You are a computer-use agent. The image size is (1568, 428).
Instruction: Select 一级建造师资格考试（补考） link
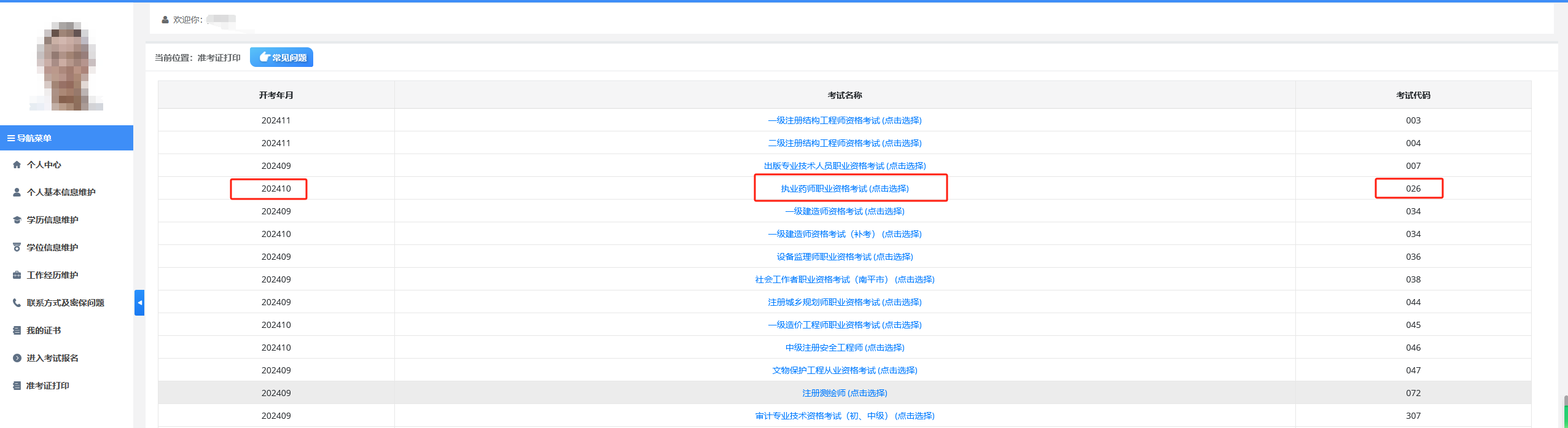pos(844,234)
